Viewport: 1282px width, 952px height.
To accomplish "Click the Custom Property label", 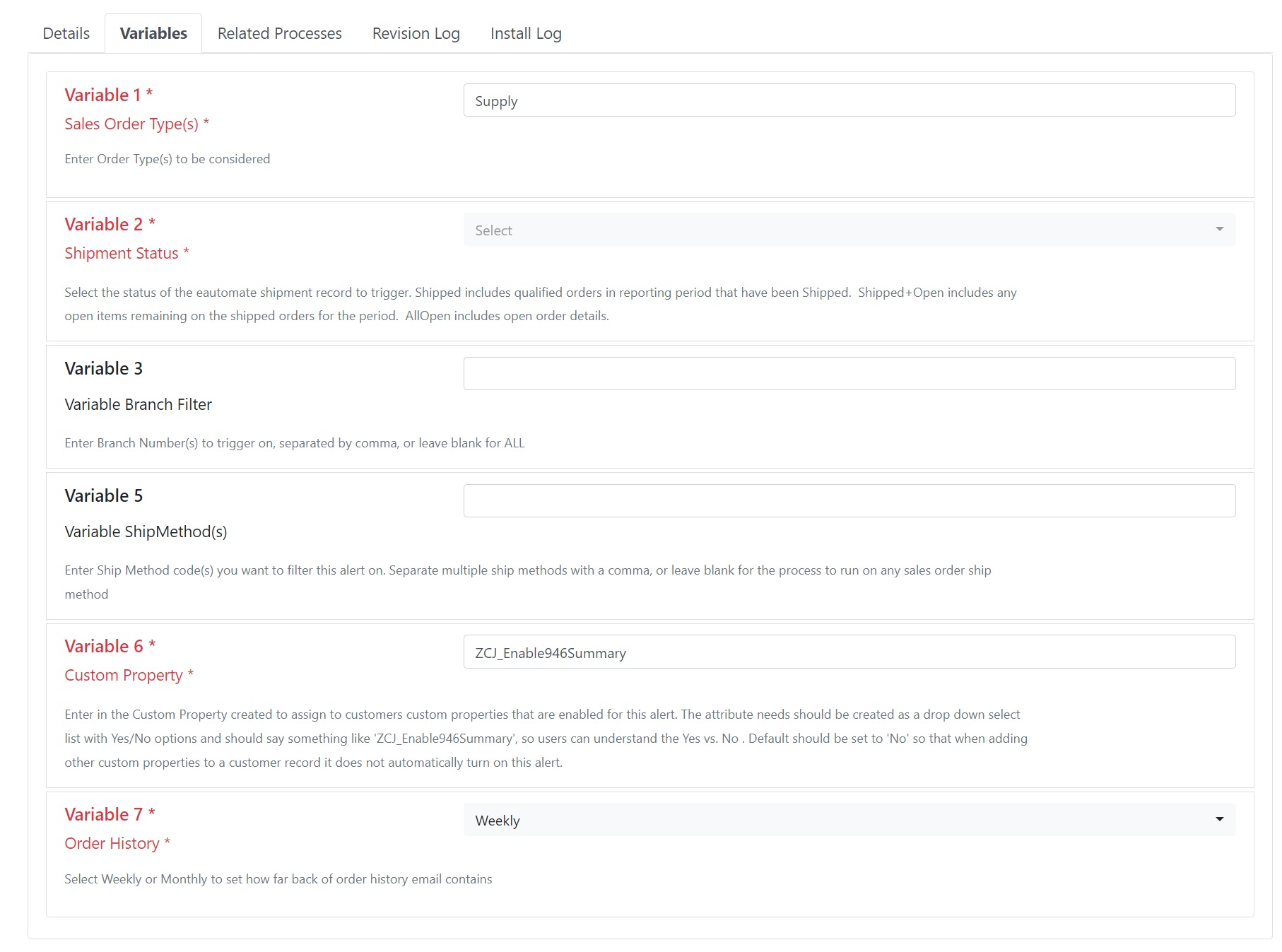I will 129,675.
